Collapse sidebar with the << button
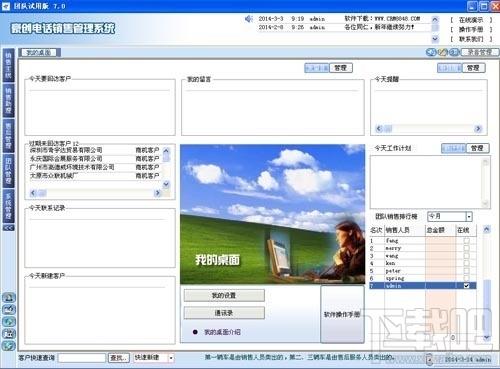 8,228
